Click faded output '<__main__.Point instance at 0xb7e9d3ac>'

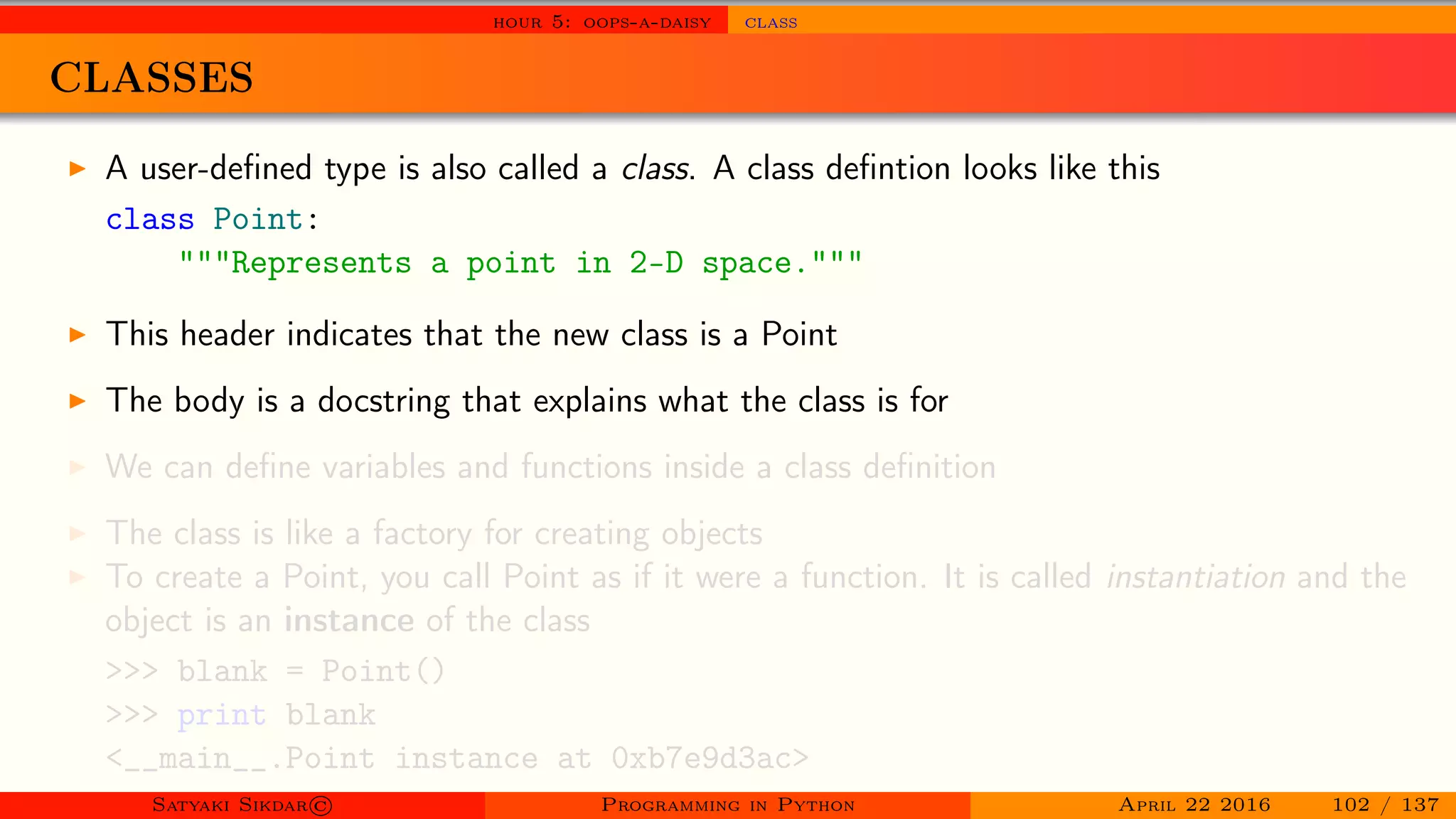pyautogui.click(x=457, y=759)
